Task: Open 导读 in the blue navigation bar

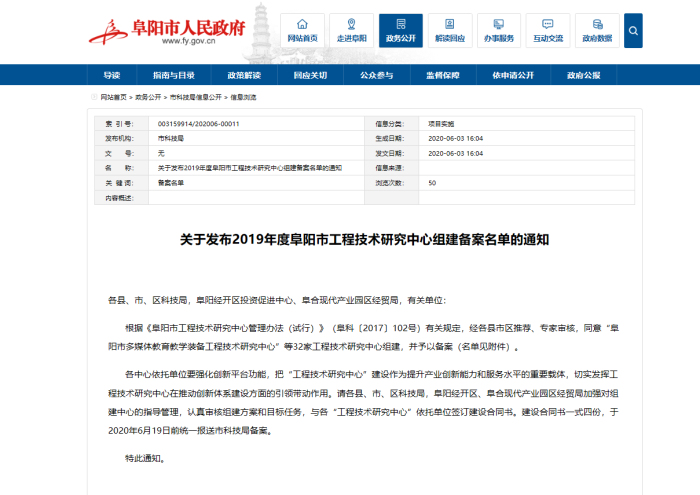Action: click(111, 75)
